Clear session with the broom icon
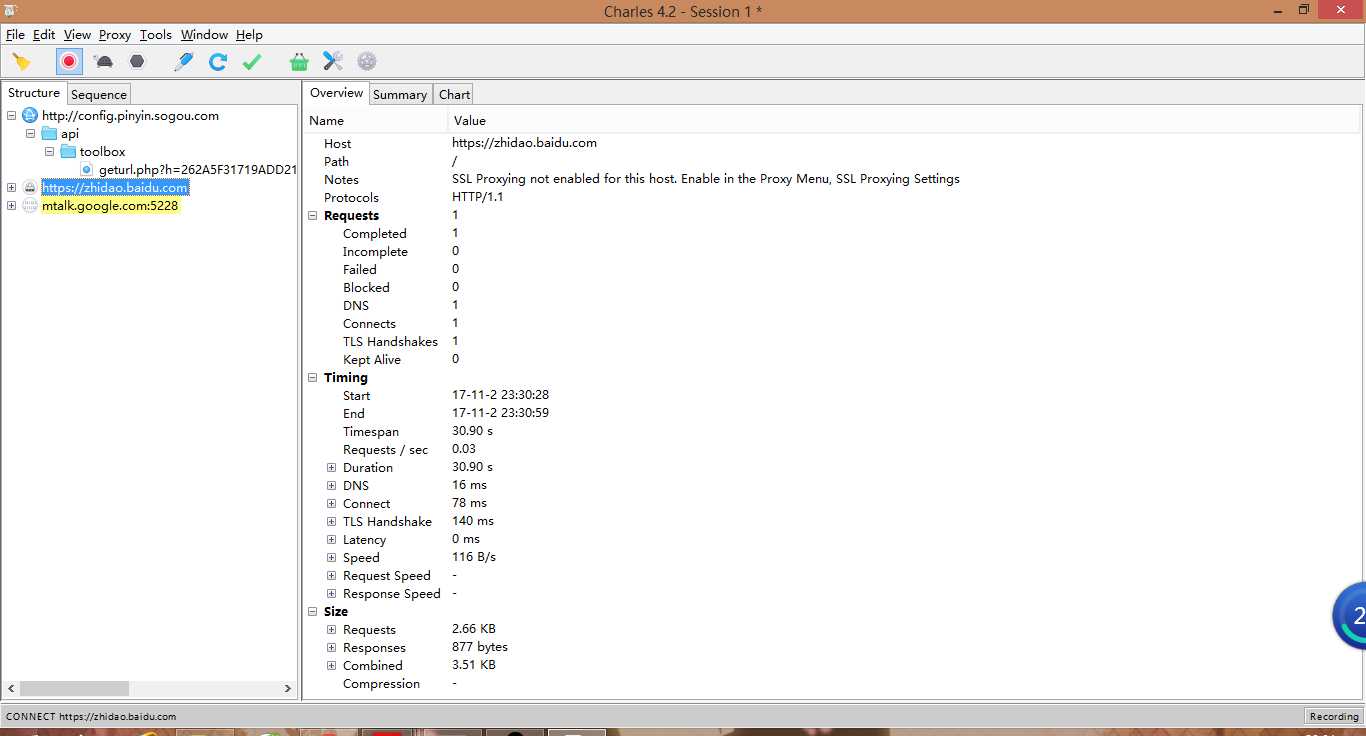The image size is (1366, 736). pyautogui.click(x=21, y=62)
